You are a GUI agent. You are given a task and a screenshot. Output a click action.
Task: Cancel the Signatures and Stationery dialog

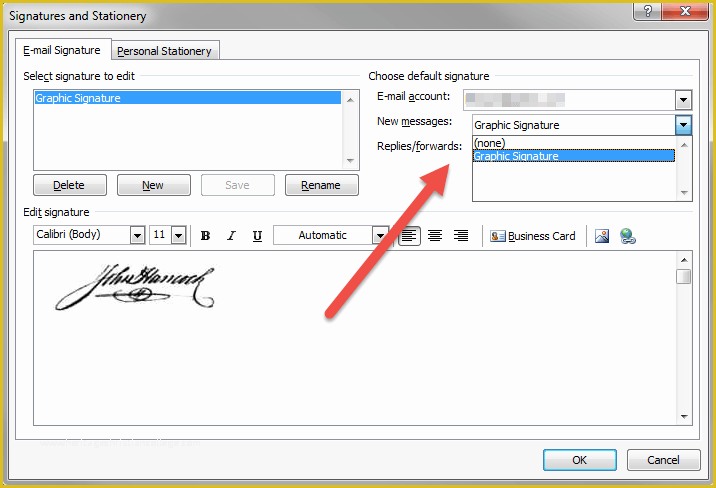(x=663, y=460)
